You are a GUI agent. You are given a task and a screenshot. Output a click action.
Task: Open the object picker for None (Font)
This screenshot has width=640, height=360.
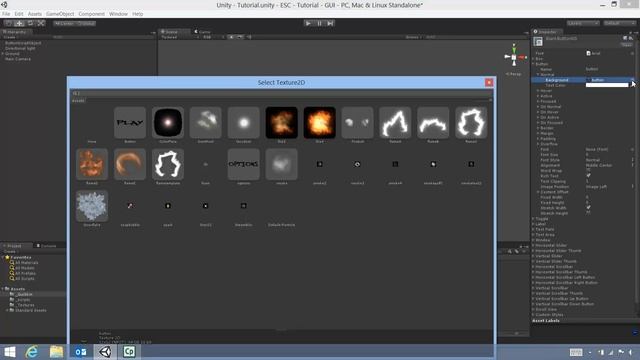[x=632, y=149]
